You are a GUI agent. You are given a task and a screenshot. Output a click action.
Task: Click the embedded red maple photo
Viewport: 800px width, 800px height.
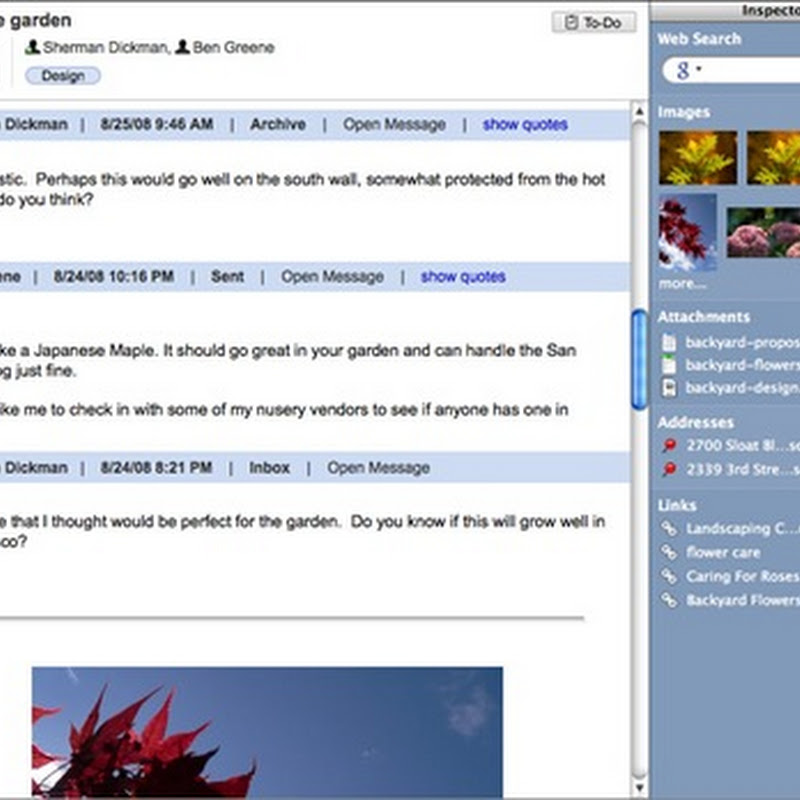pos(267,732)
